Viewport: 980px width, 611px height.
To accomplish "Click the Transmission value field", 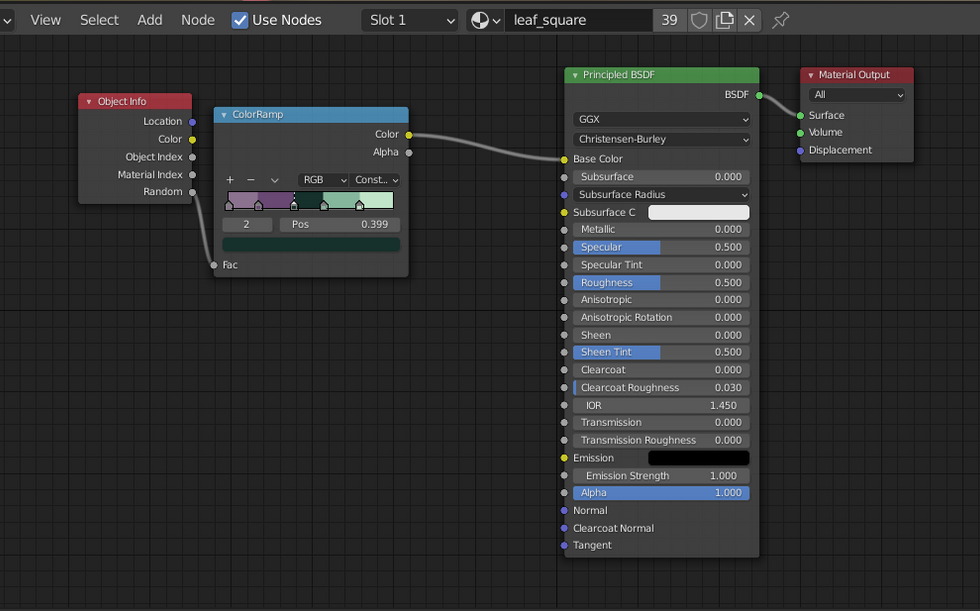I will point(661,423).
